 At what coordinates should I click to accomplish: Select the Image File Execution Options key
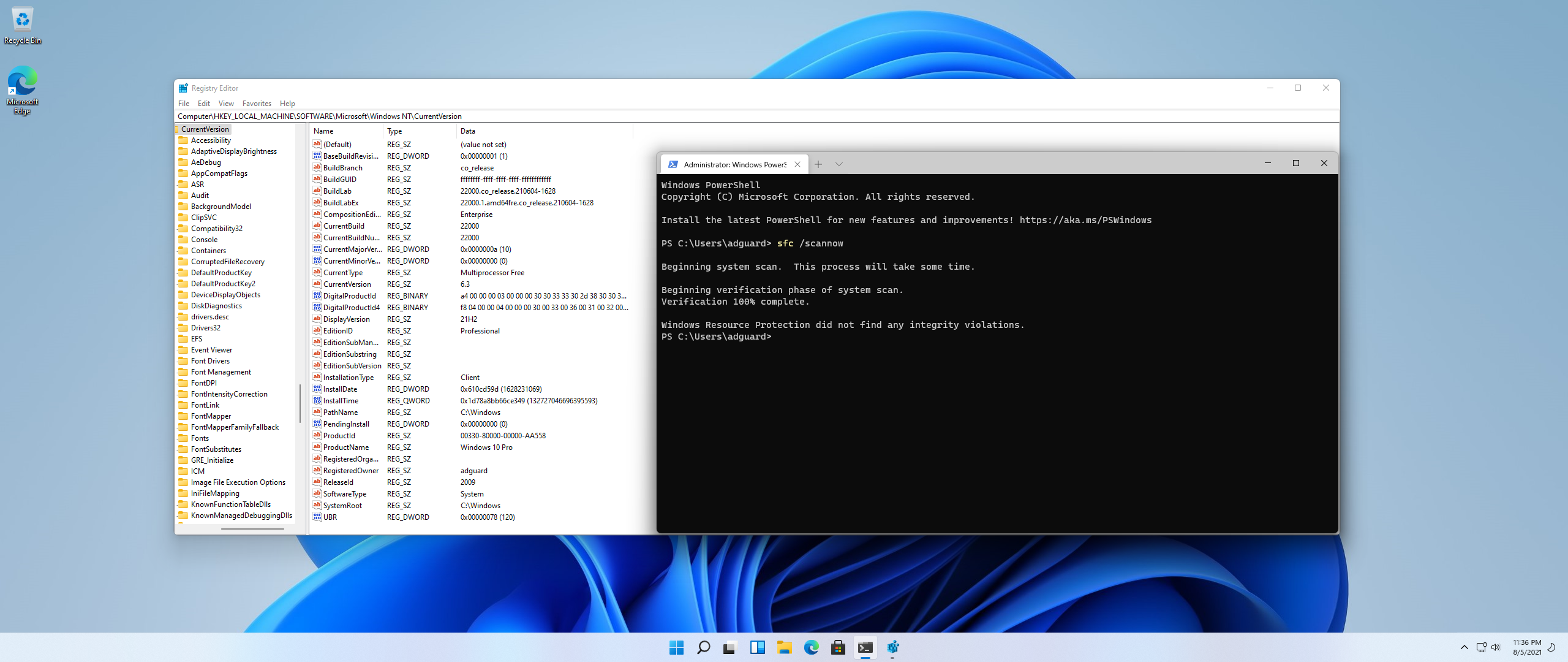238,482
